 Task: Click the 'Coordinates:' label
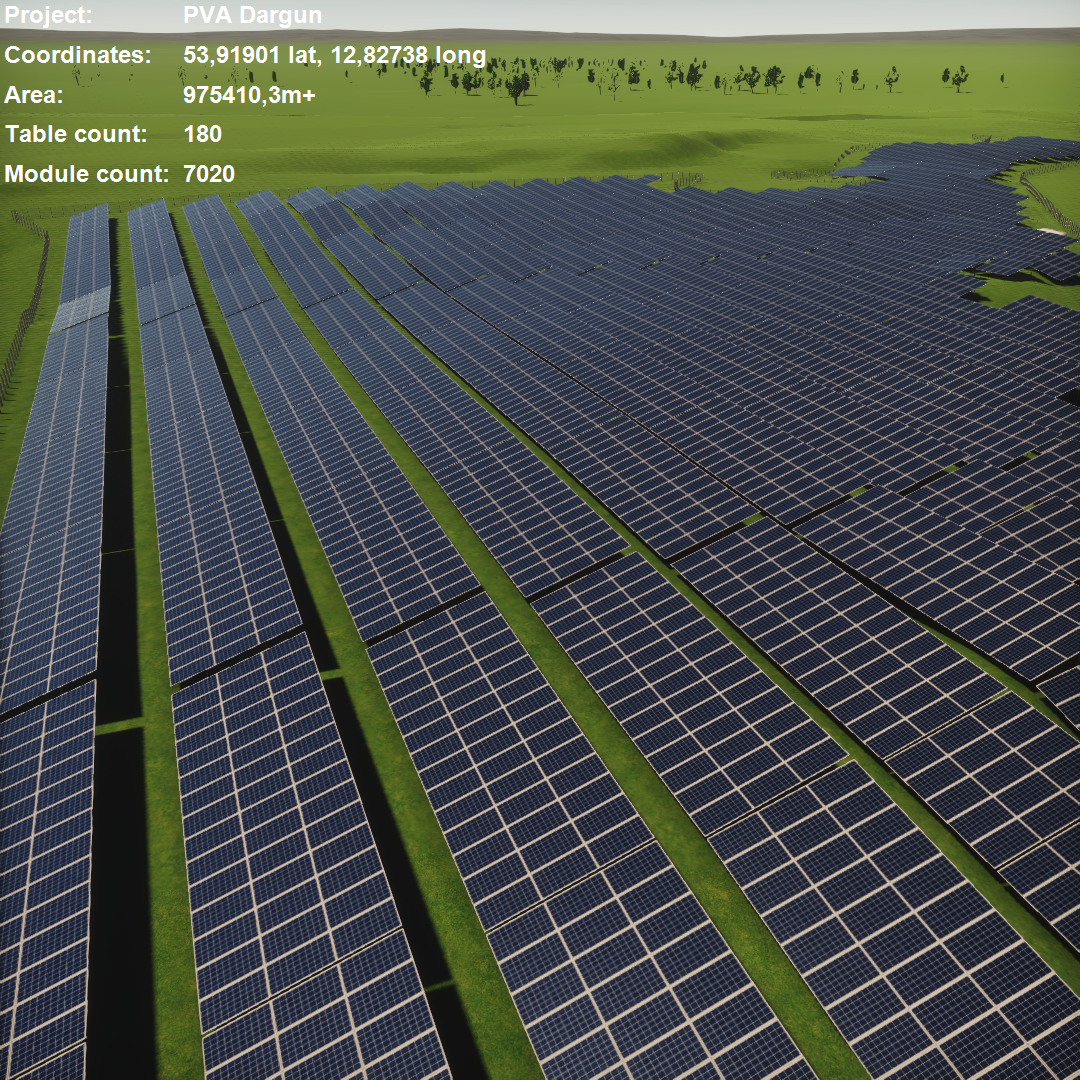click(x=78, y=54)
